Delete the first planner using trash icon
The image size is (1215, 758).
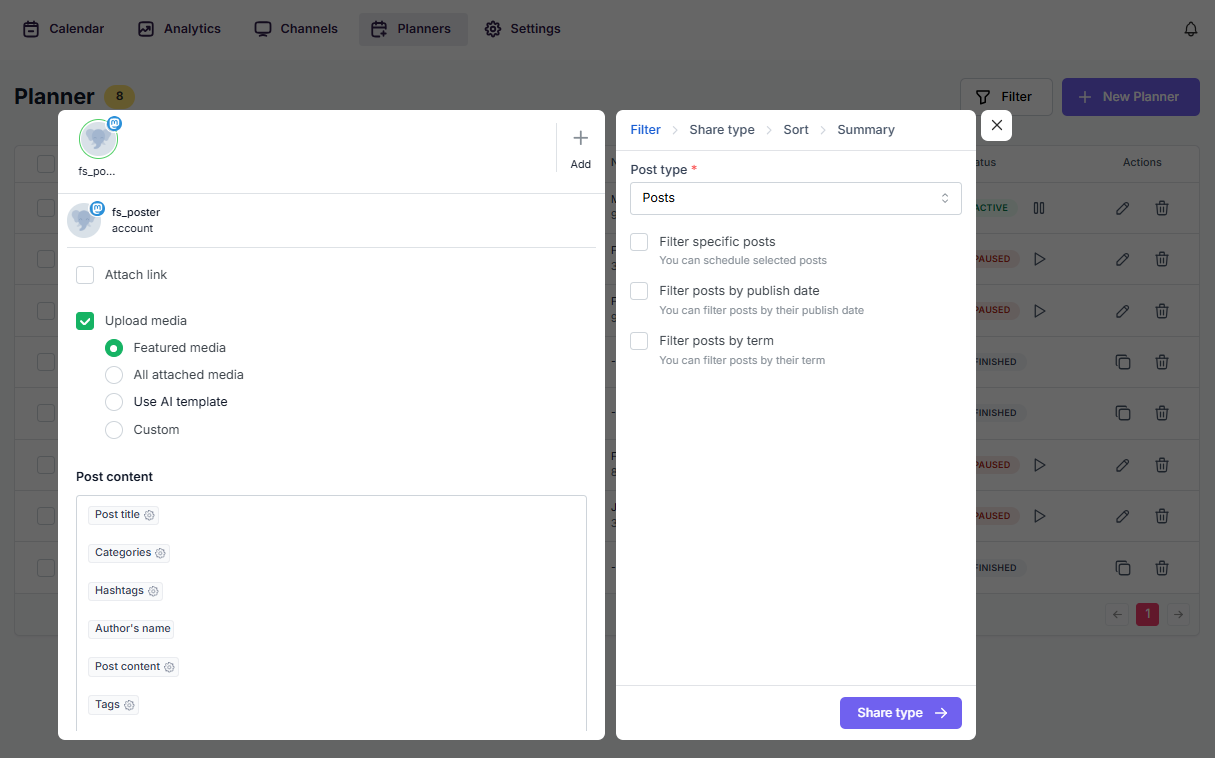tap(1161, 208)
